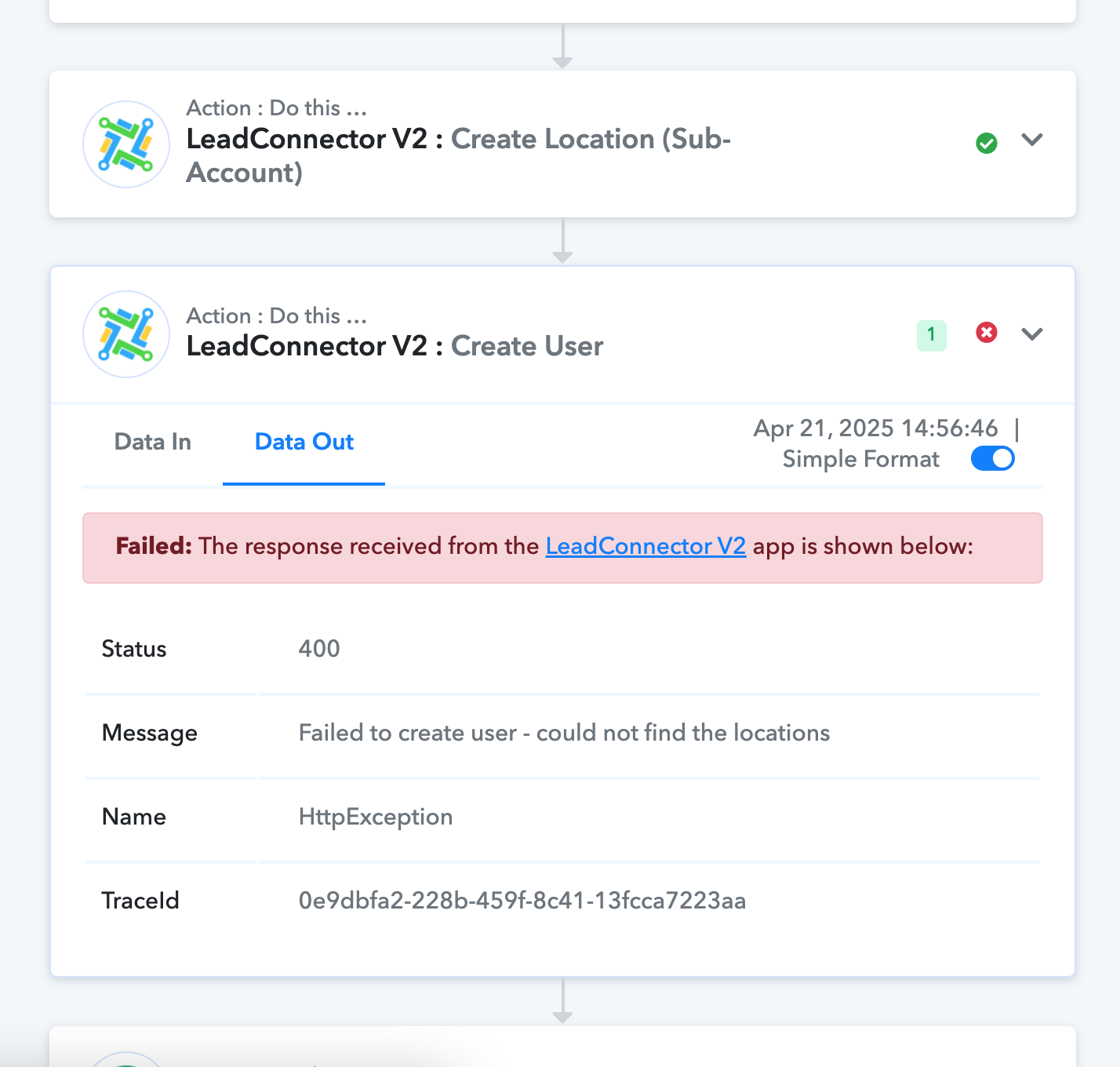The height and width of the screenshot is (1067, 1120).
Task: Collapse the Create User step
Action: pos(1032,334)
